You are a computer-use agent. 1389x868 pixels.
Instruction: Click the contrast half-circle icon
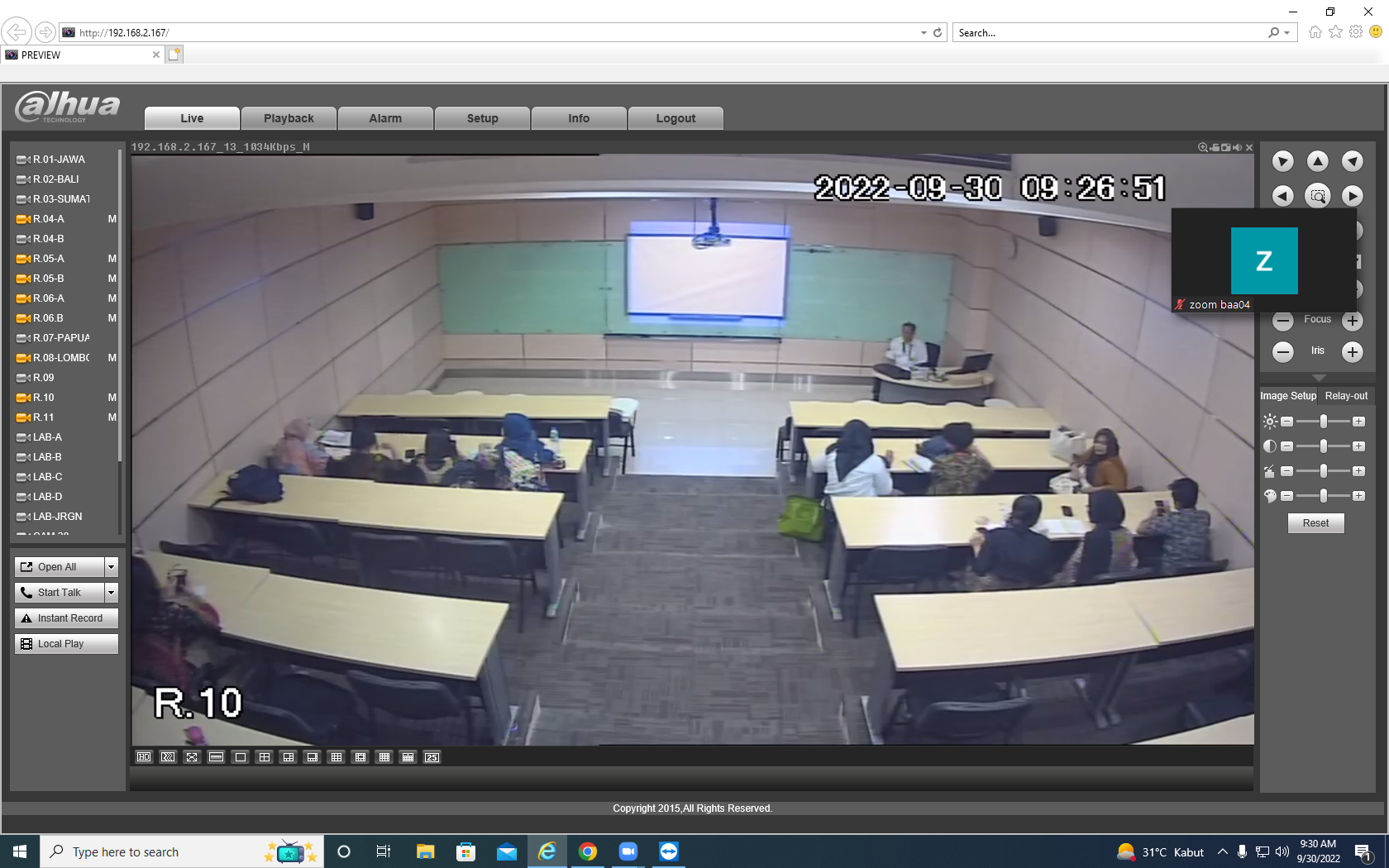coord(1270,446)
